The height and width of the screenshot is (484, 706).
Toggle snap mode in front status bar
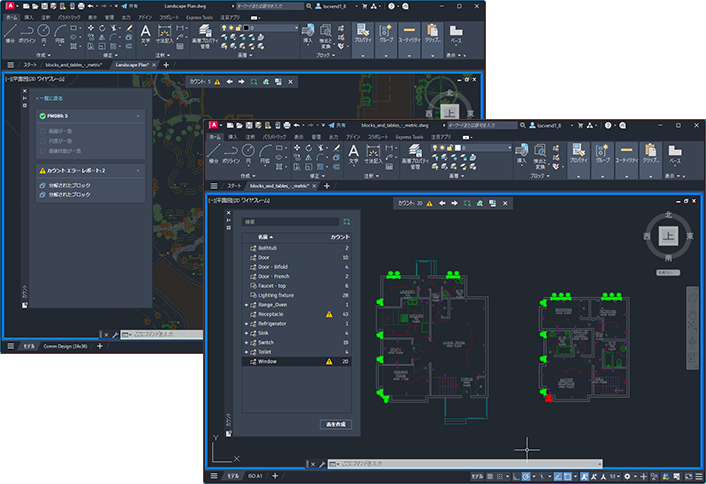[x=500, y=476]
